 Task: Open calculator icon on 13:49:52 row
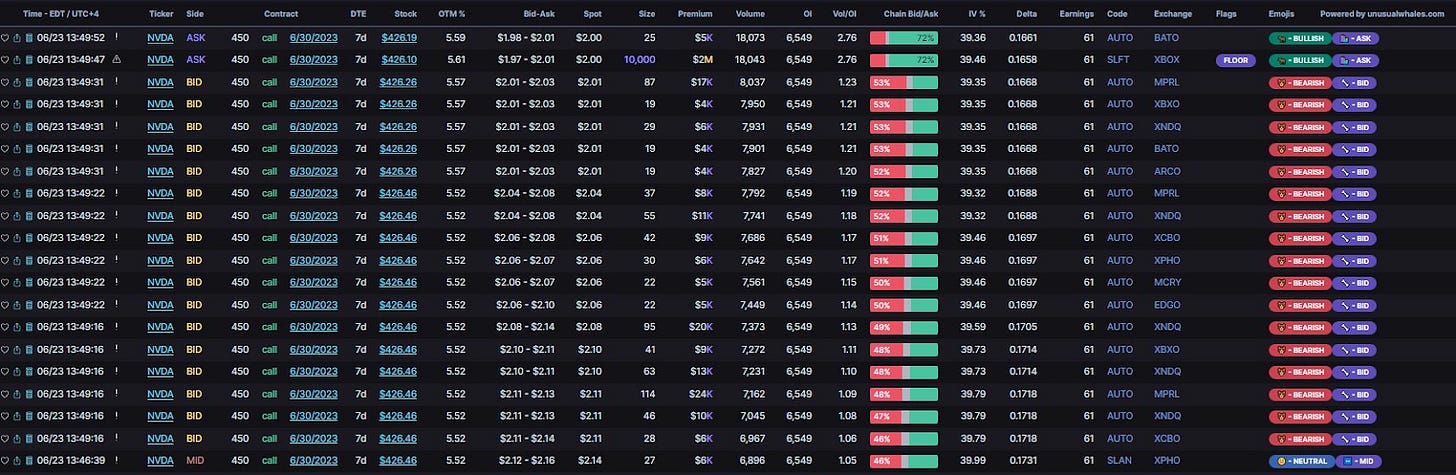click(29, 37)
